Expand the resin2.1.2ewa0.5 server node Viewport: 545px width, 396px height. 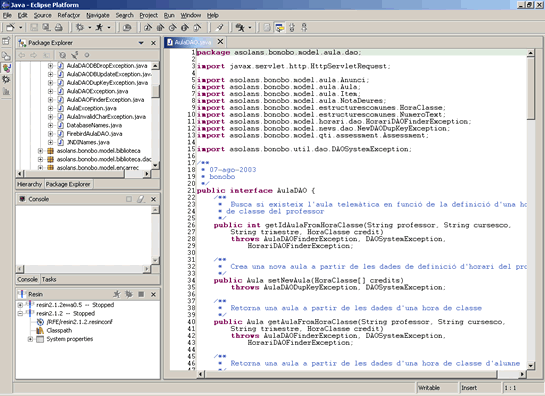(20, 305)
